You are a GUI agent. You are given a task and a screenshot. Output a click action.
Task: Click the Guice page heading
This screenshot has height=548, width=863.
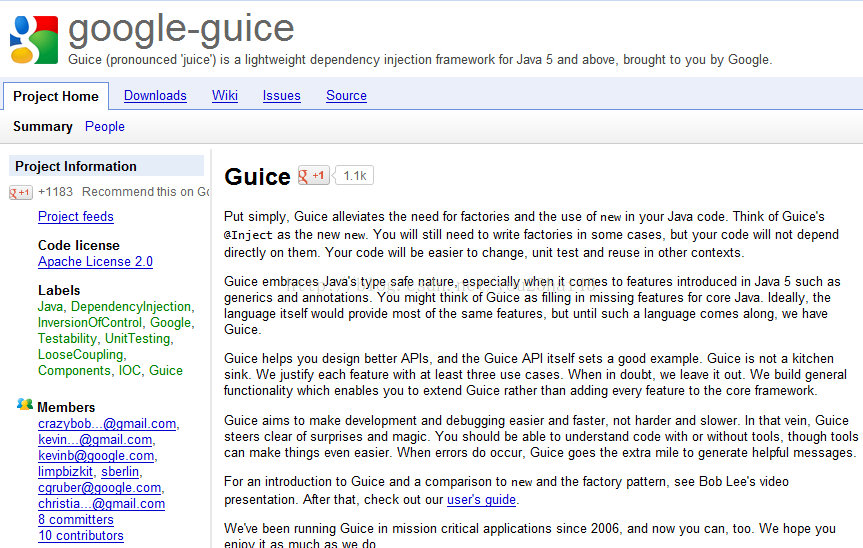[x=257, y=177]
